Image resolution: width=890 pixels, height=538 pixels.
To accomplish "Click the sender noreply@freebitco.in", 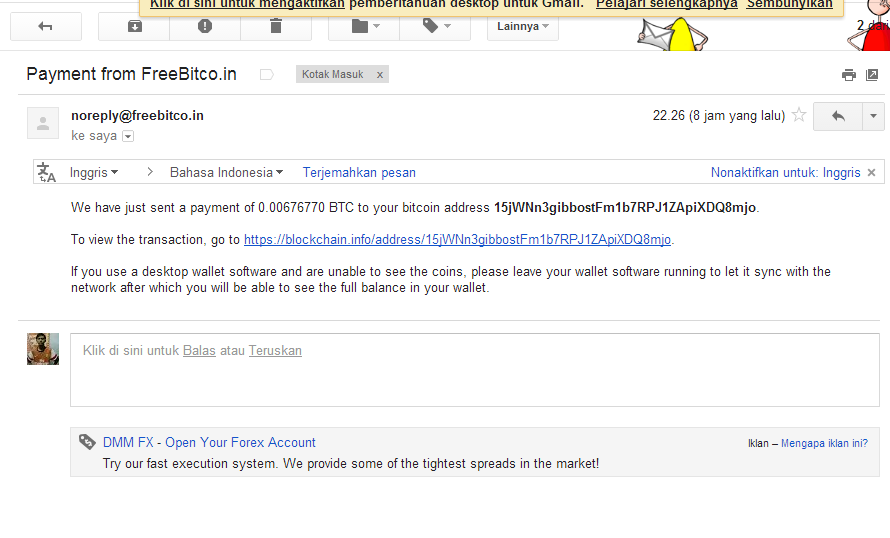I will tap(137, 116).
